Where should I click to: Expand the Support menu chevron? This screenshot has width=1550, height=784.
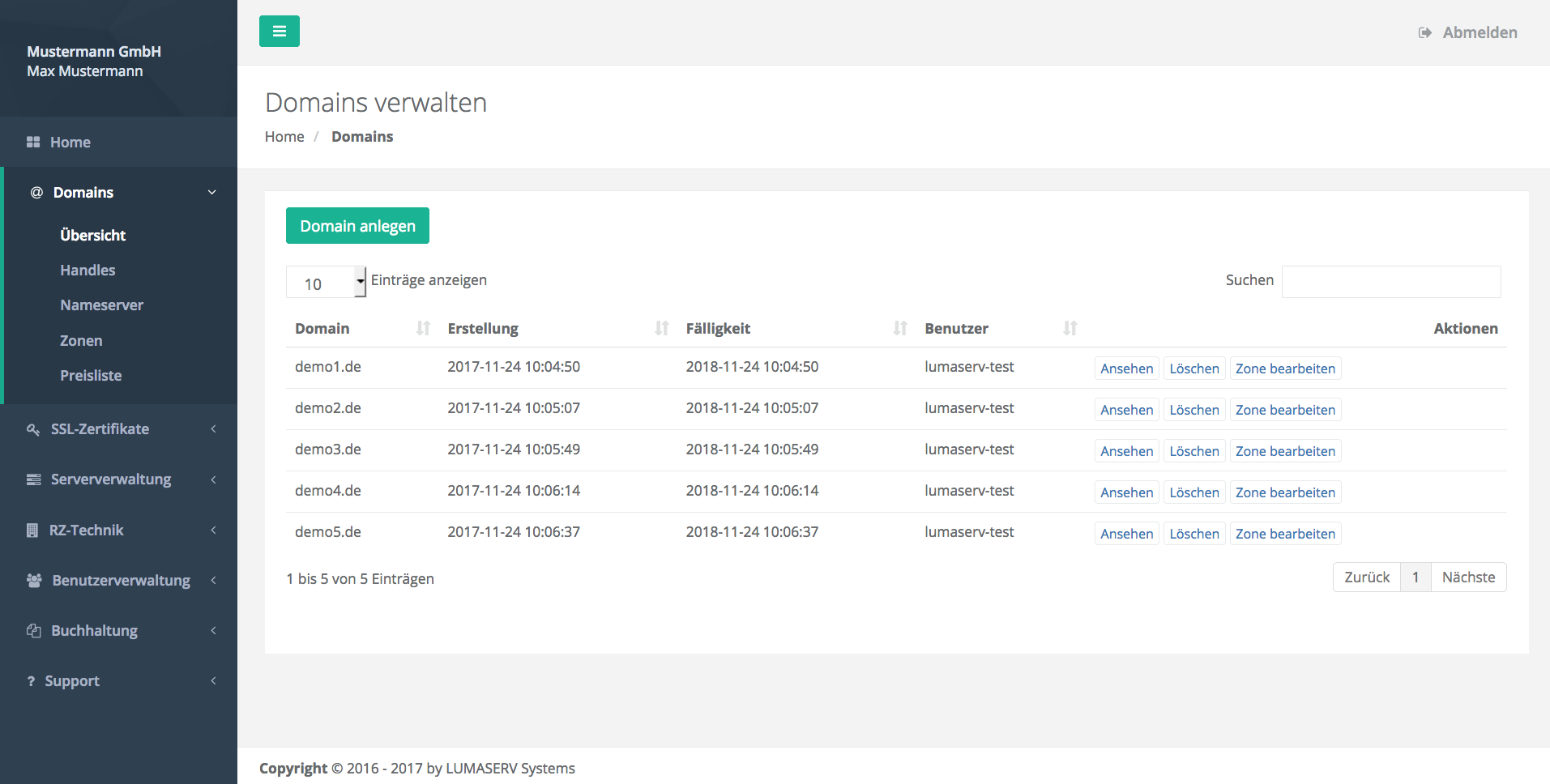tap(213, 681)
